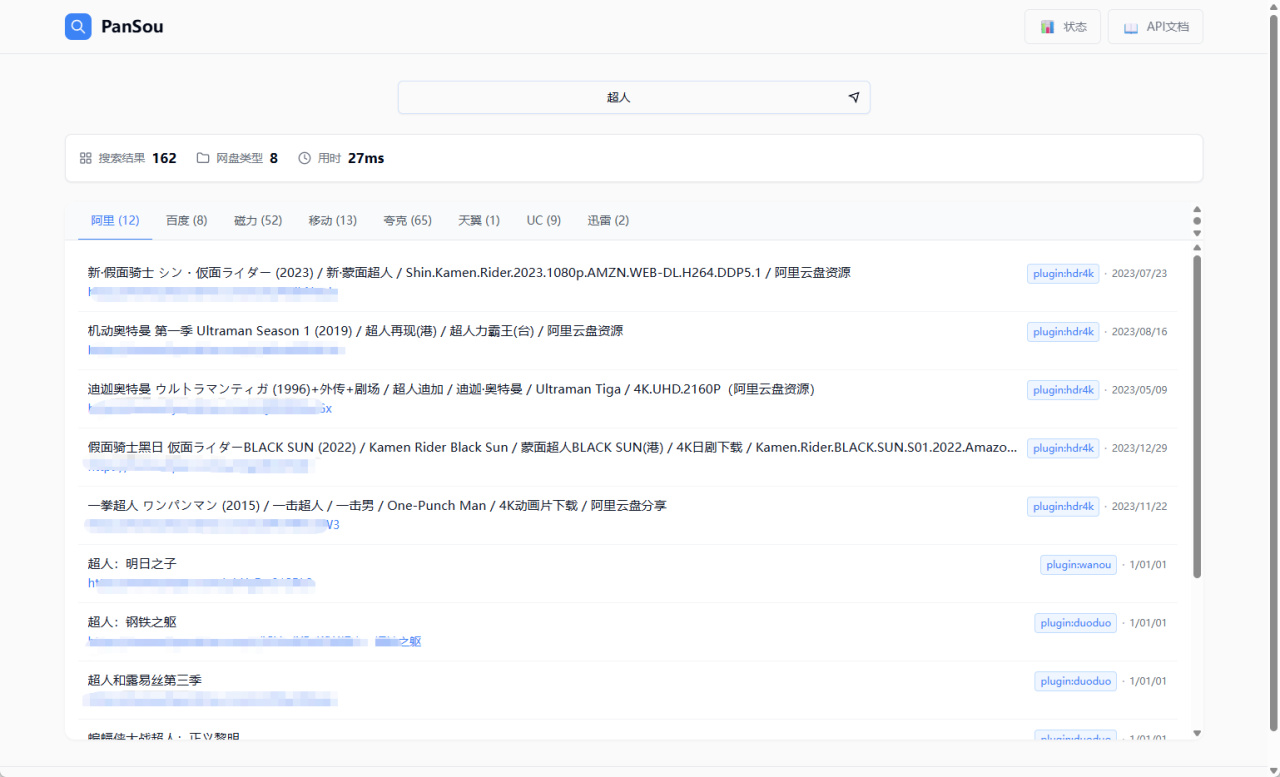Click the 假面骑士黑日 Black Sun result title
The height and width of the screenshot is (777, 1280).
tap(553, 447)
